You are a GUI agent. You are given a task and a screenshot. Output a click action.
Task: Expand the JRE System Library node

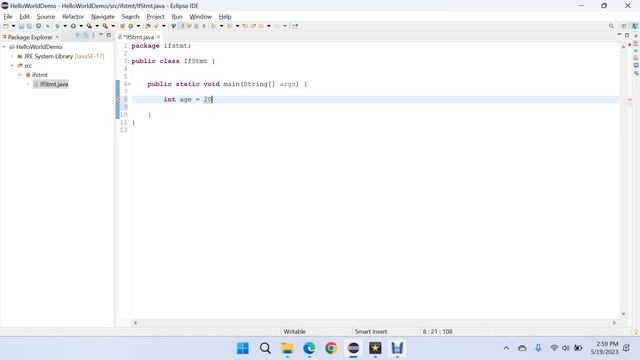point(12,56)
